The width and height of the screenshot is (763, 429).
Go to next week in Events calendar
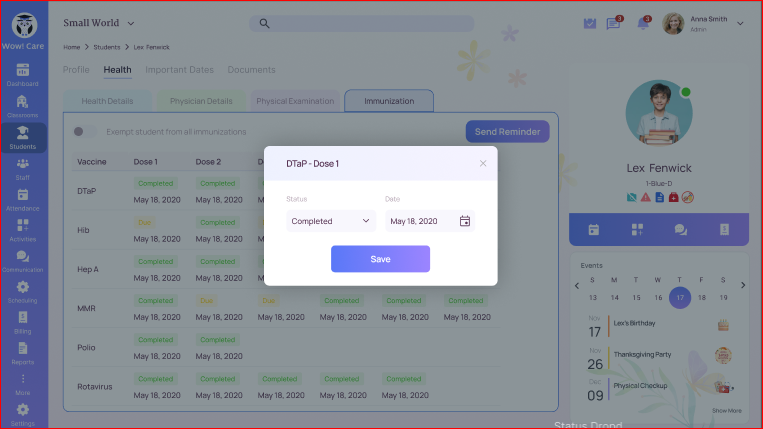click(742, 285)
